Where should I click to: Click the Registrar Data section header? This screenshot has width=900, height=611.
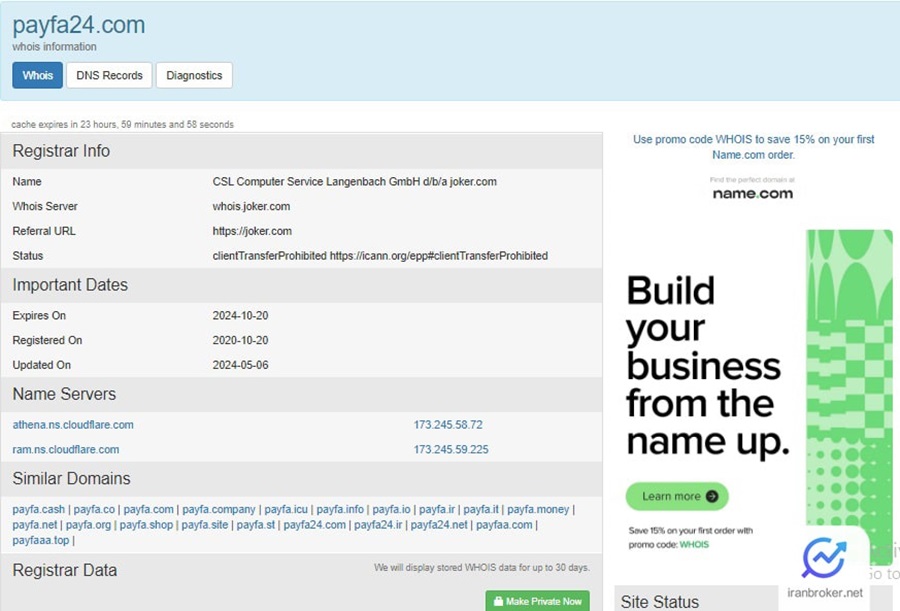click(64, 570)
